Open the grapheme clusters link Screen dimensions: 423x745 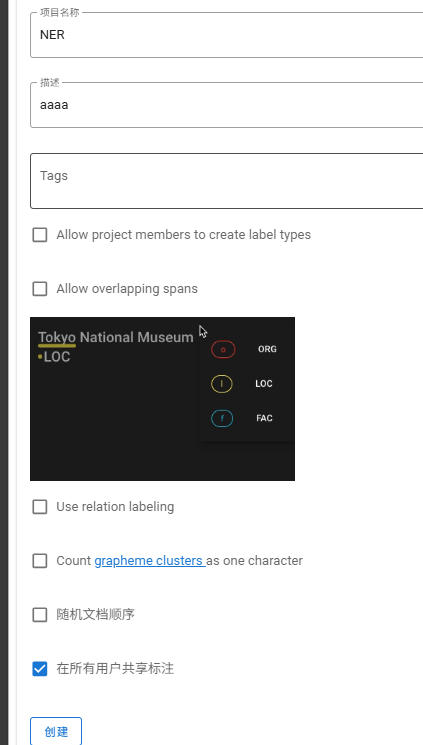tap(150, 561)
